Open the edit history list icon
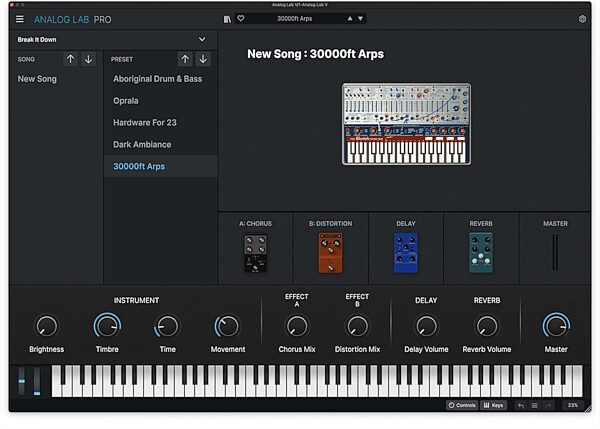600x429 pixels. (535, 406)
